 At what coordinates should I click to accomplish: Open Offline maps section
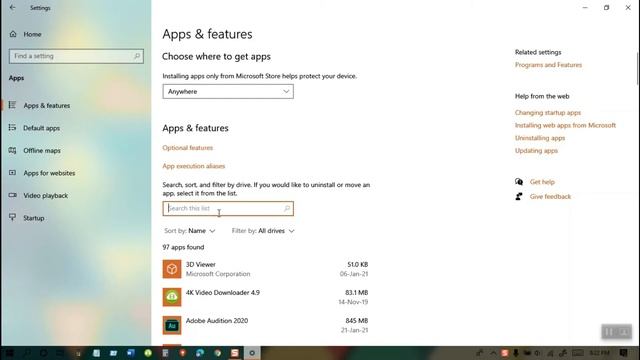(42, 151)
